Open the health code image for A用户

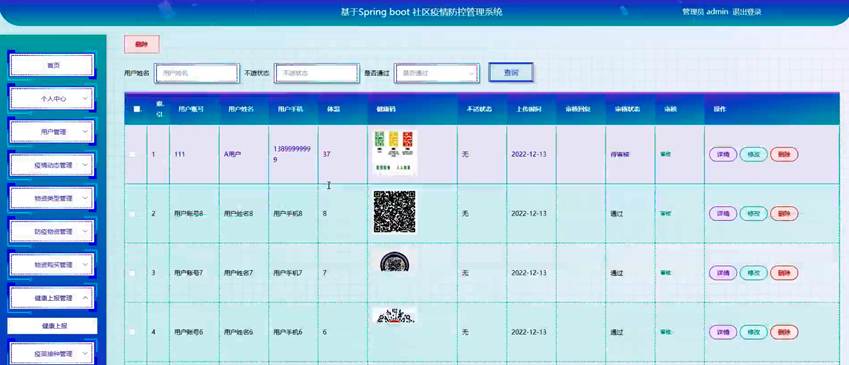[395, 152]
